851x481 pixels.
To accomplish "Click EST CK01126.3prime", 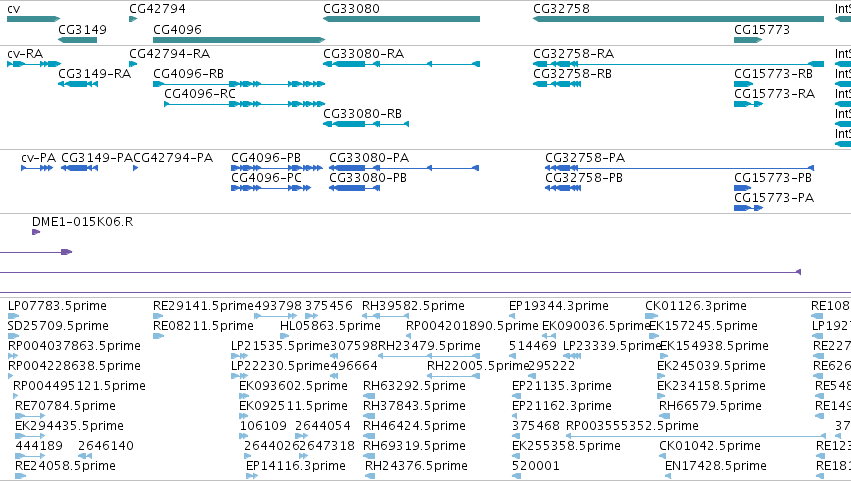I will (x=696, y=306).
